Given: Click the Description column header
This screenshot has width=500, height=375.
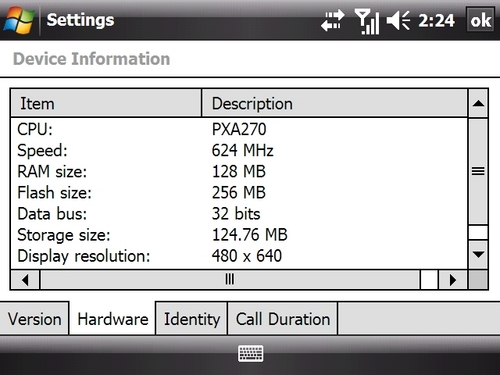Looking at the screenshot, I should click(335, 103).
